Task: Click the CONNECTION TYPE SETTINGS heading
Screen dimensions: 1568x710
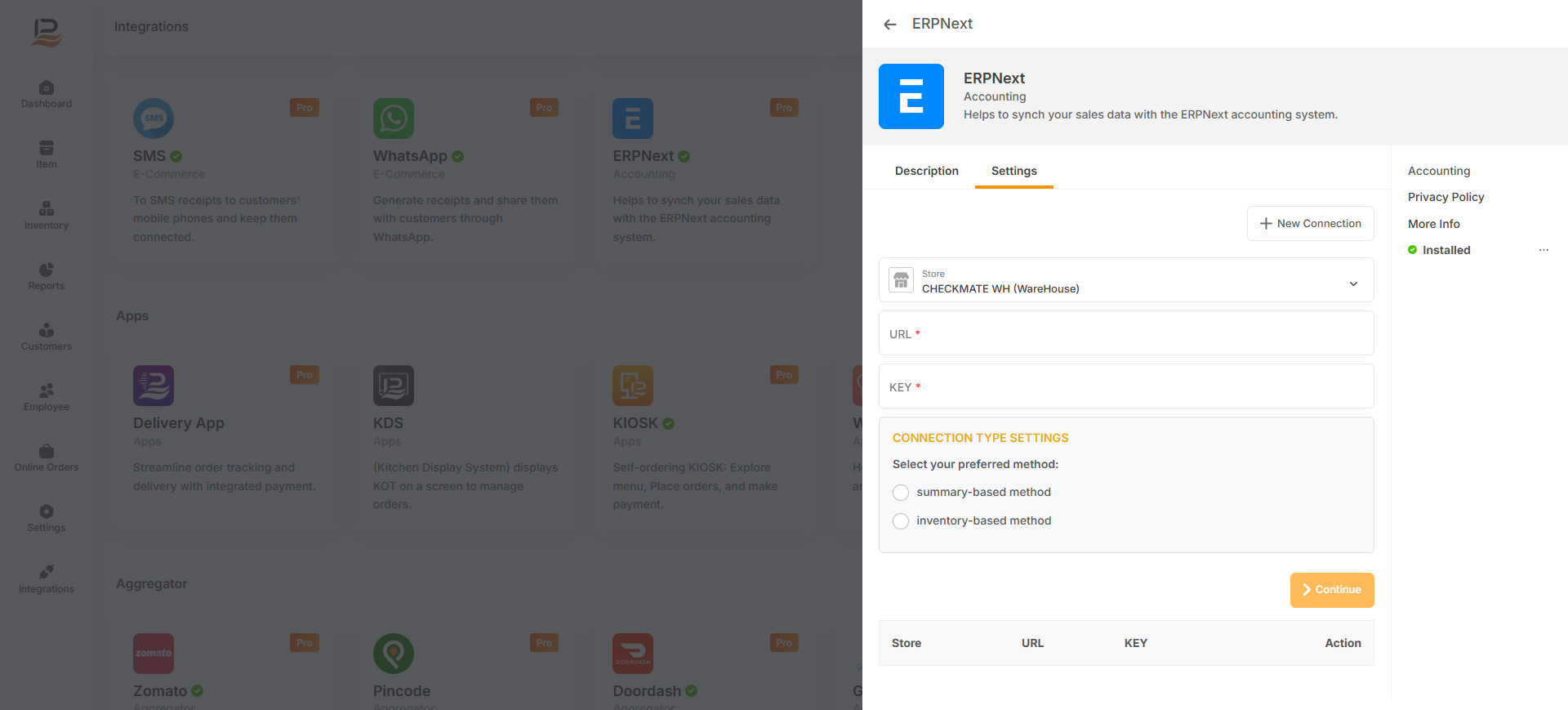Action: pos(981,438)
